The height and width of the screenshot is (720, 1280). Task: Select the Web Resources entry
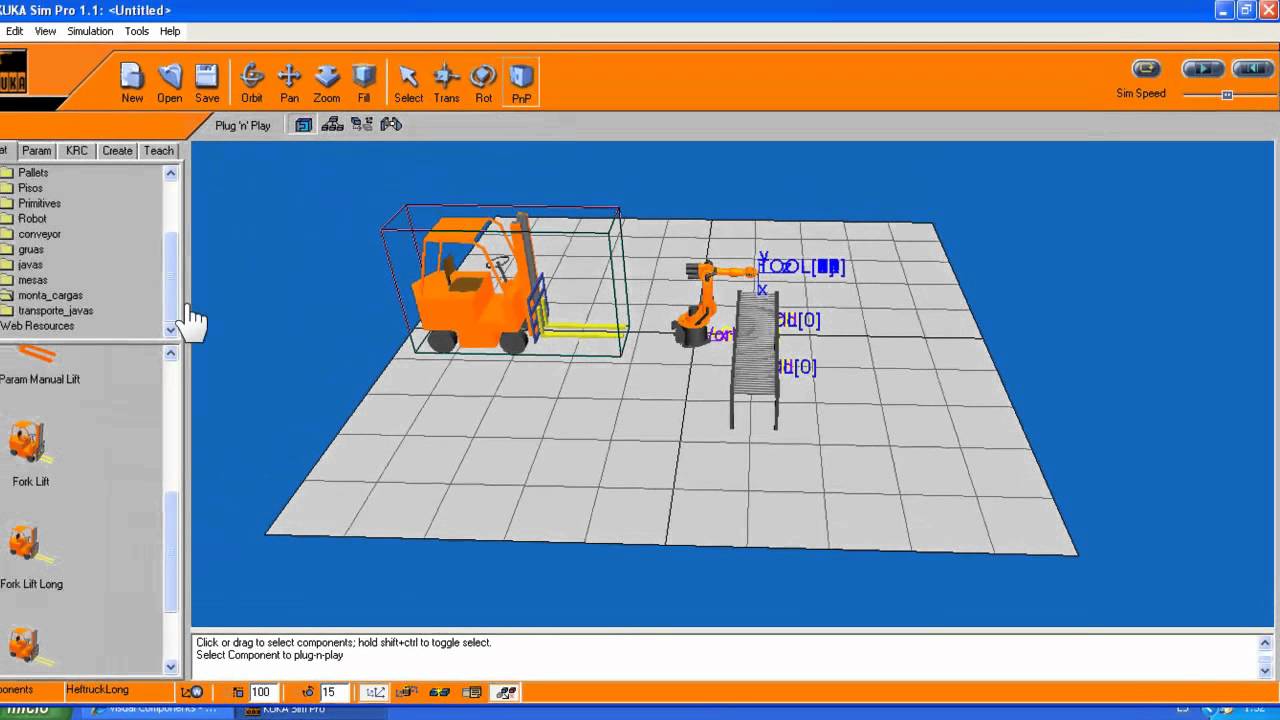[37, 326]
